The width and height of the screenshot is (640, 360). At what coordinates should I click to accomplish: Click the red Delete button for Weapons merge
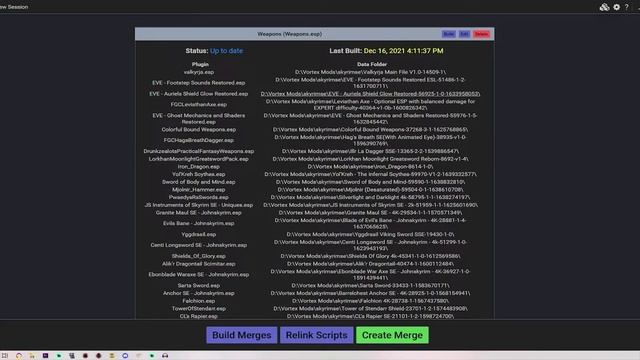[x=482, y=34]
